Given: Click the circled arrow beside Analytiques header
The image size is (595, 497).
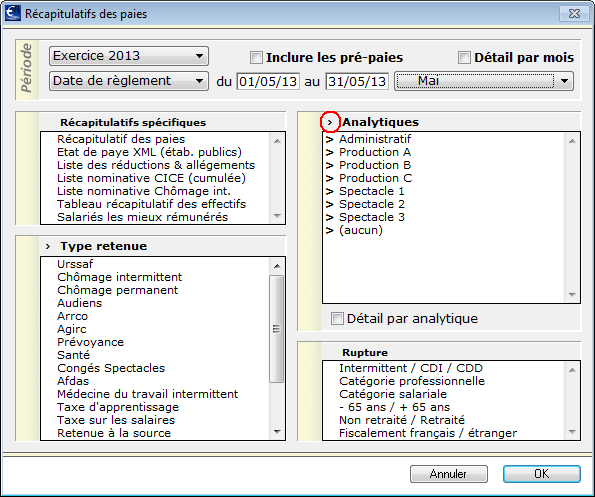Looking at the screenshot, I should (x=330, y=122).
